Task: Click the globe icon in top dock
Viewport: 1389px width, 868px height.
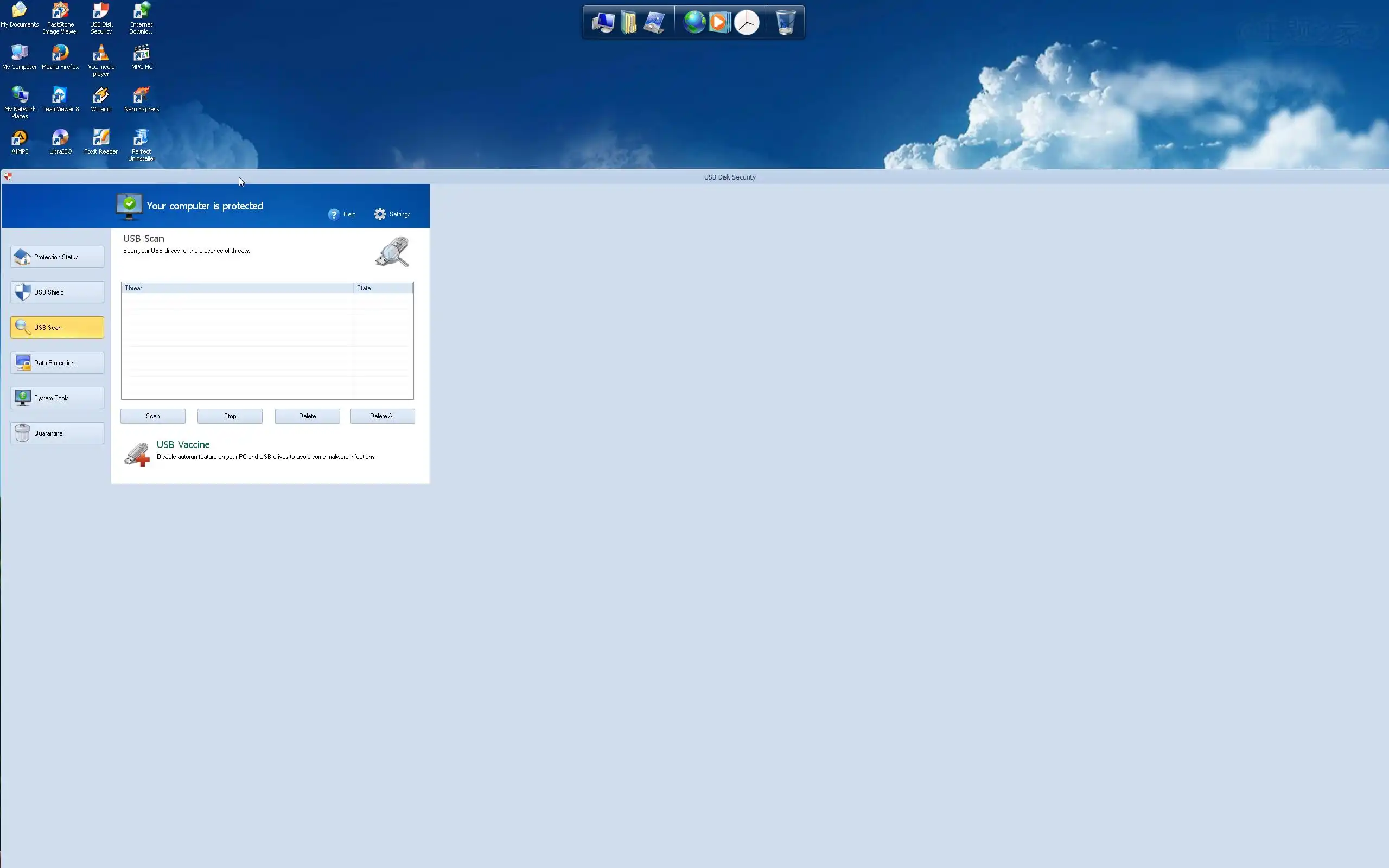Action: coord(694,22)
